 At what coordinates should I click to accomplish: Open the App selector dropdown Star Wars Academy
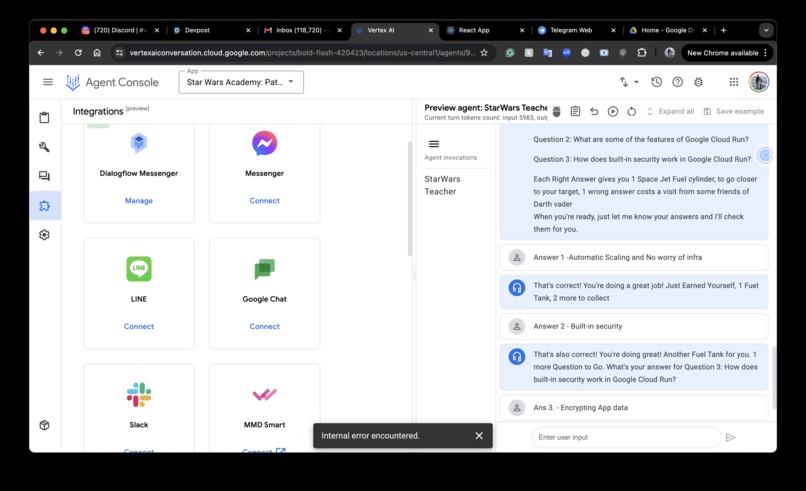[241, 82]
